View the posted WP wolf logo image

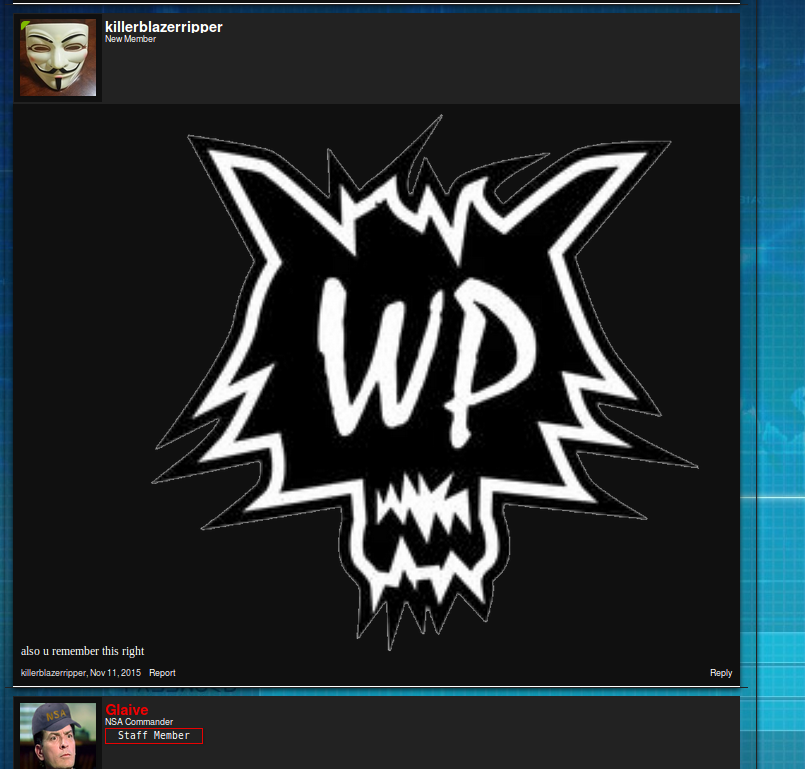425,382
